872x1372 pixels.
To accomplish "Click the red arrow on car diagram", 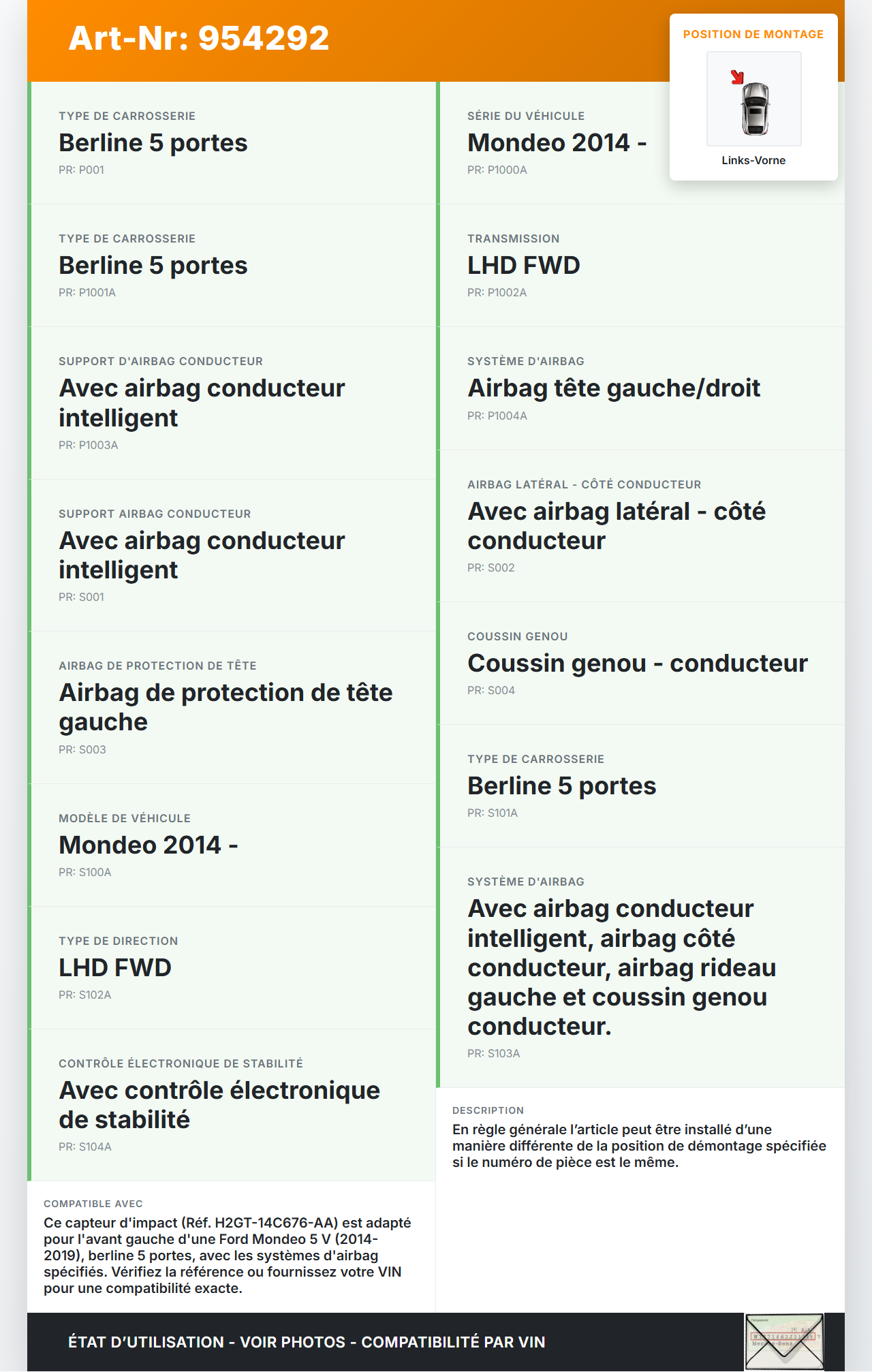I will pyautogui.click(x=736, y=77).
